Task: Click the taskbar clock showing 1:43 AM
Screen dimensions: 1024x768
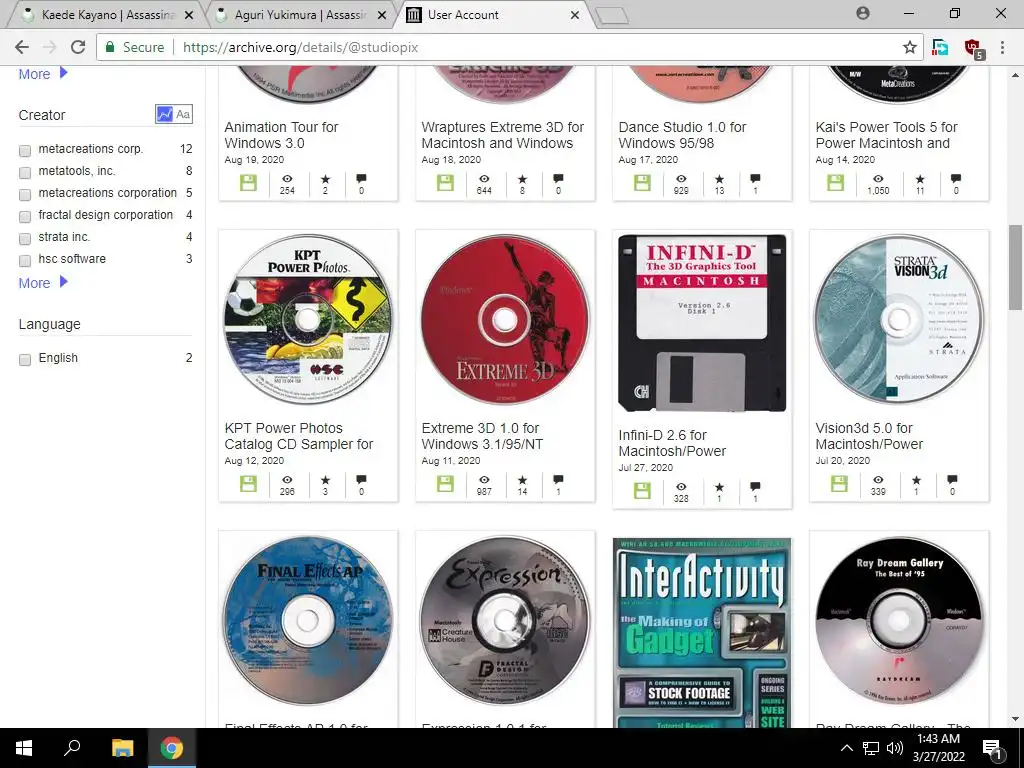Action: [938, 748]
